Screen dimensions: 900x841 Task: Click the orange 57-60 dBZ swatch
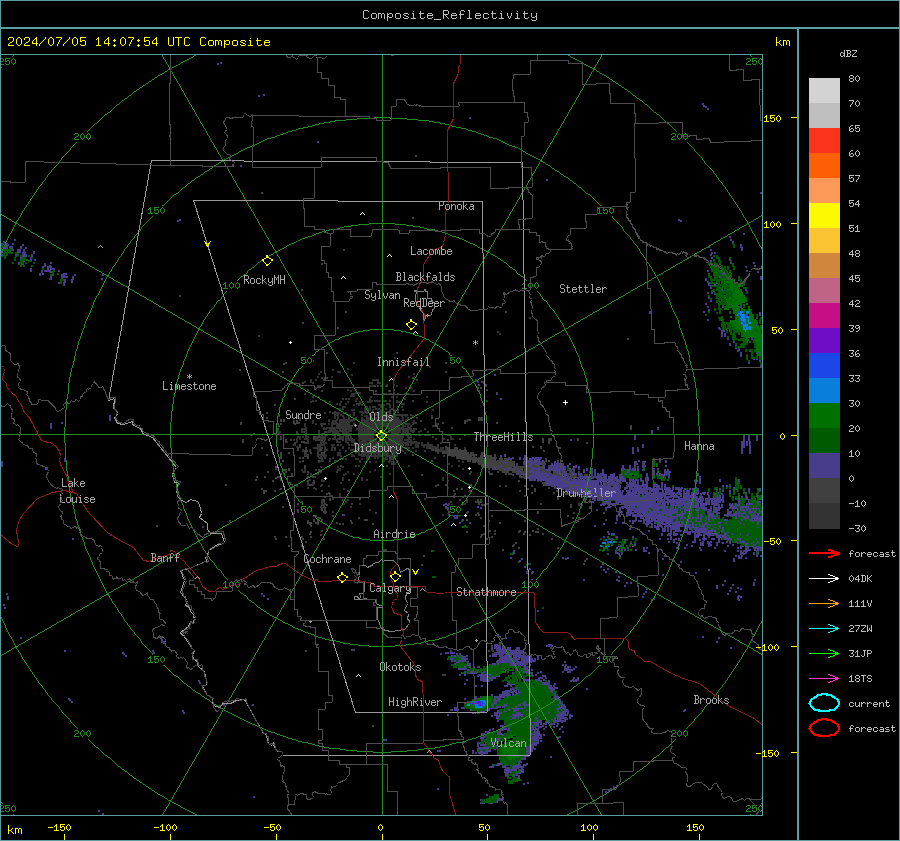tap(824, 166)
